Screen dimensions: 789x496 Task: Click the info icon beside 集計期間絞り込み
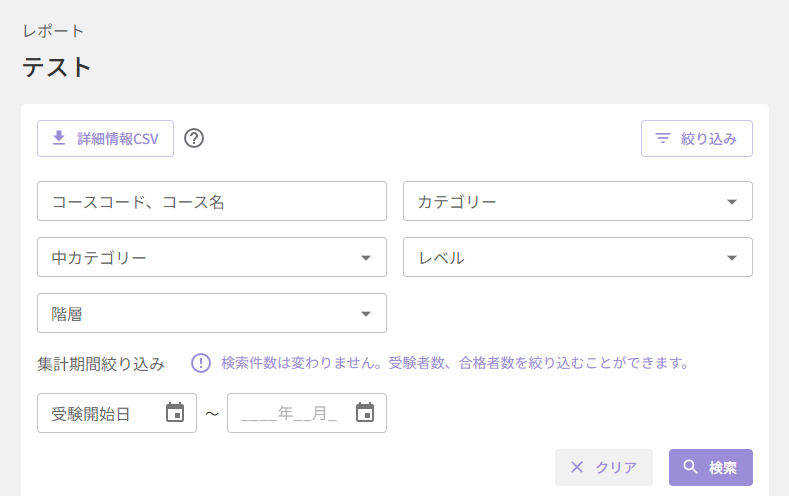(x=201, y=363)
